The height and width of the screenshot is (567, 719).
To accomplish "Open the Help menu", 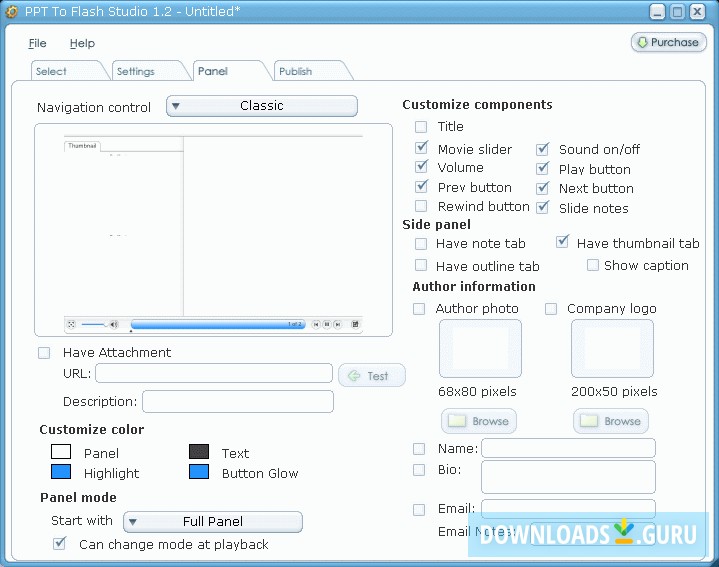I will [x=83, y=43].
